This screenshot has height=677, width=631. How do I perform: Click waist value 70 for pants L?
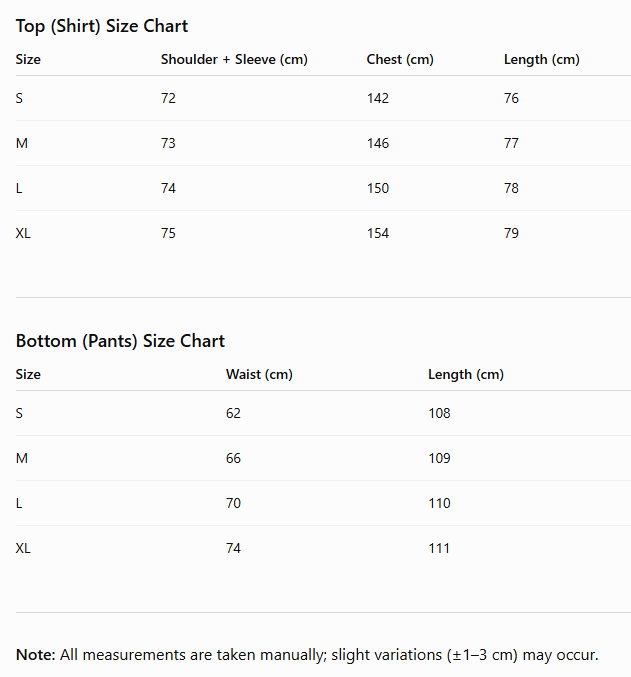pyautogui.click(x=233, y=503)
